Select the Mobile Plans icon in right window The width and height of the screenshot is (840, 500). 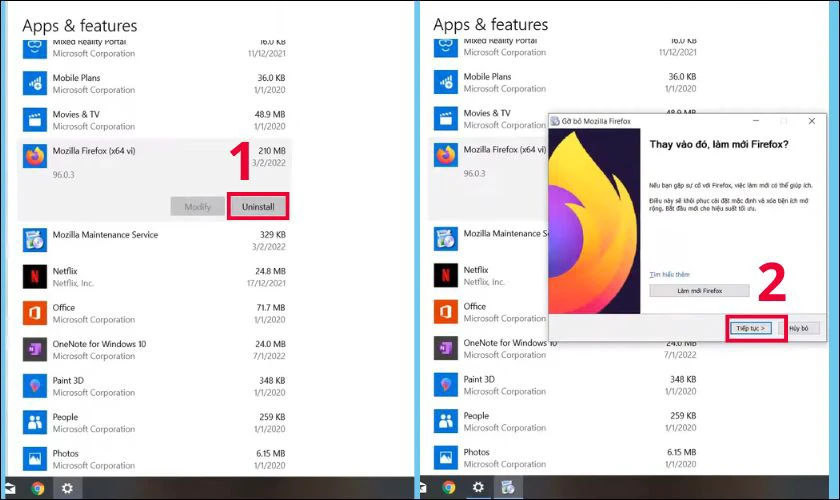(446, 82)
